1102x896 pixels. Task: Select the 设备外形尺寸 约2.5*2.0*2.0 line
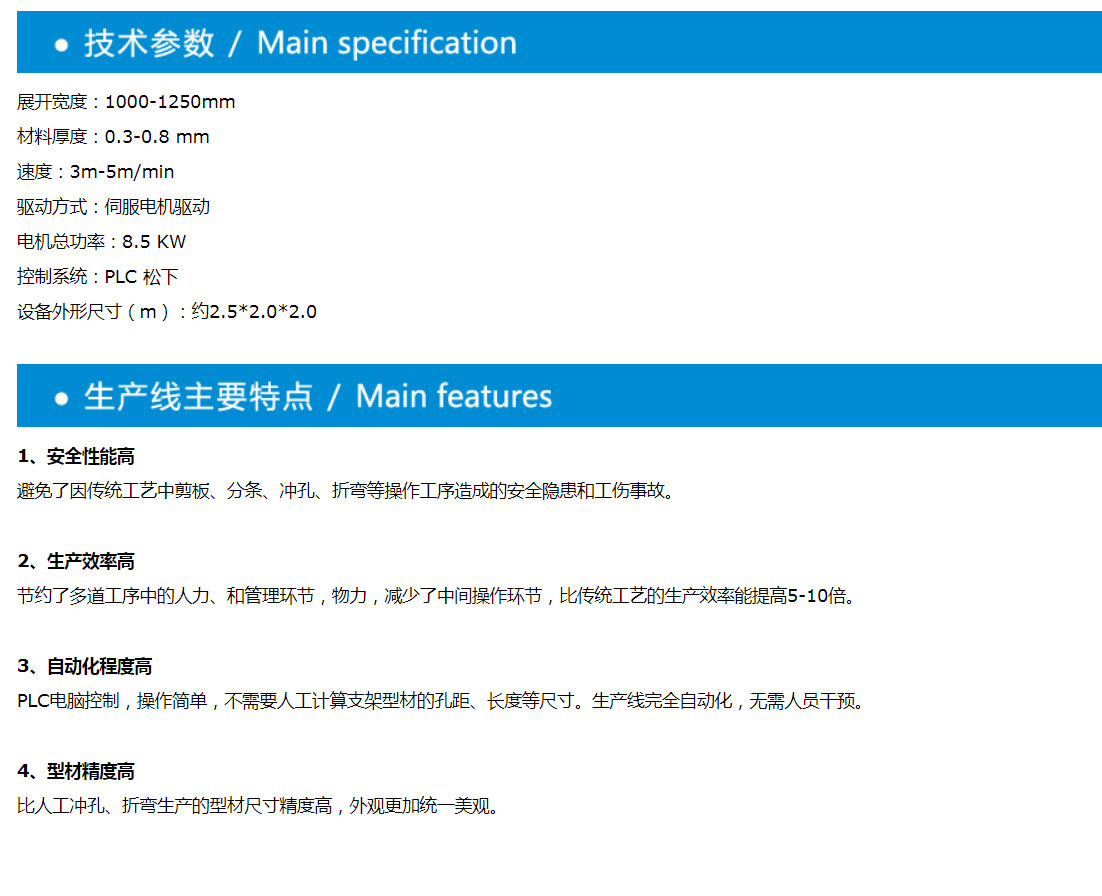tap(166, 312)
